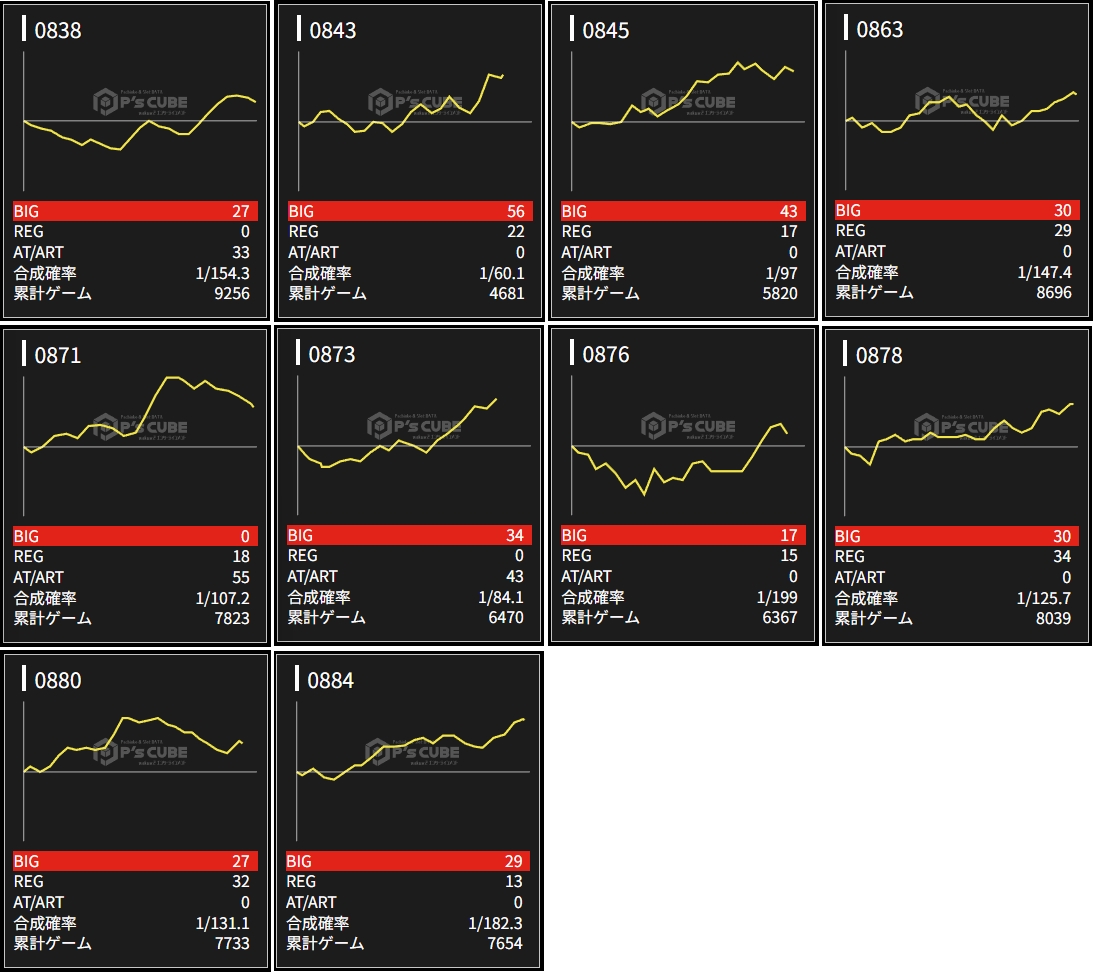This screenshot has width=1093, height=972.
Task: Click the AT/ART row showing 43
Action: (x=410, y=577)
